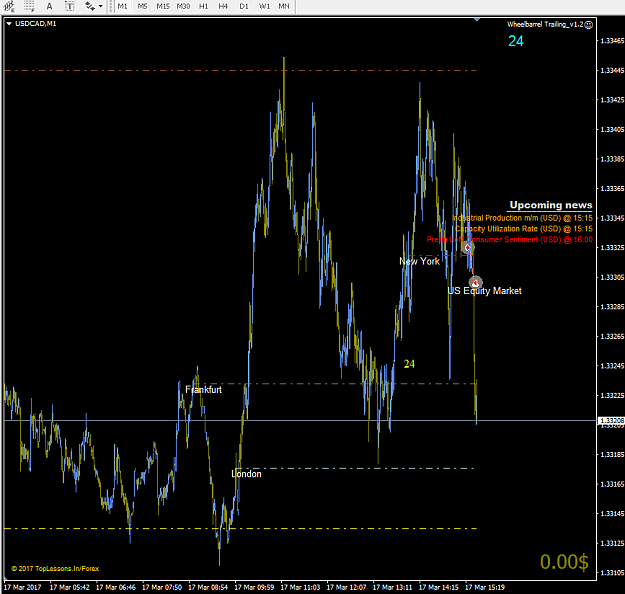Click the New York session label
This screenshot has width=625, height=594.
tap(420, 262)
